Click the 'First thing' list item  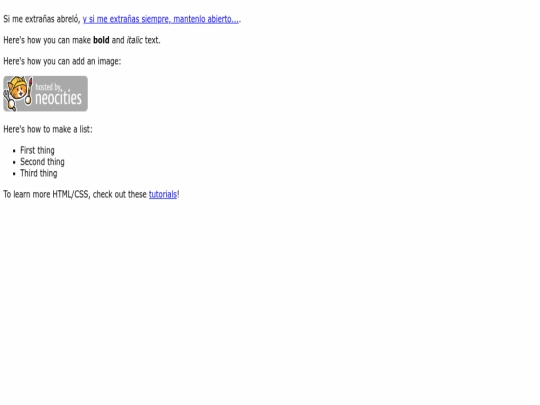(37, 150)
